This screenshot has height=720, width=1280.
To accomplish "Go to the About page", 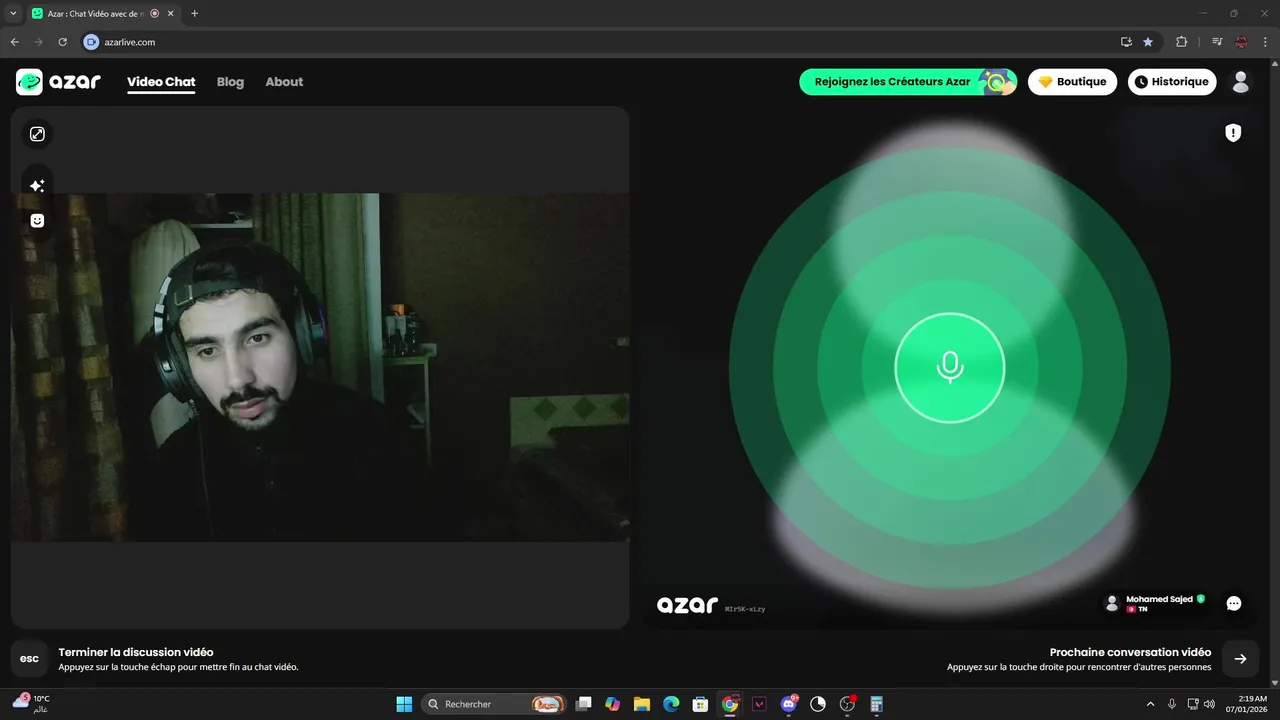I will [x=284, y=82].
